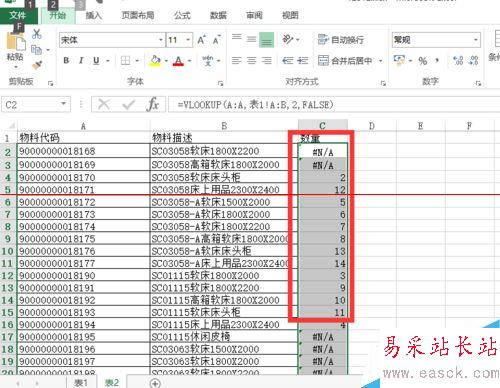Switch to the 插入 Insert tab
Viewport: 500px width, 388px height.
click(x=93, y=16)
